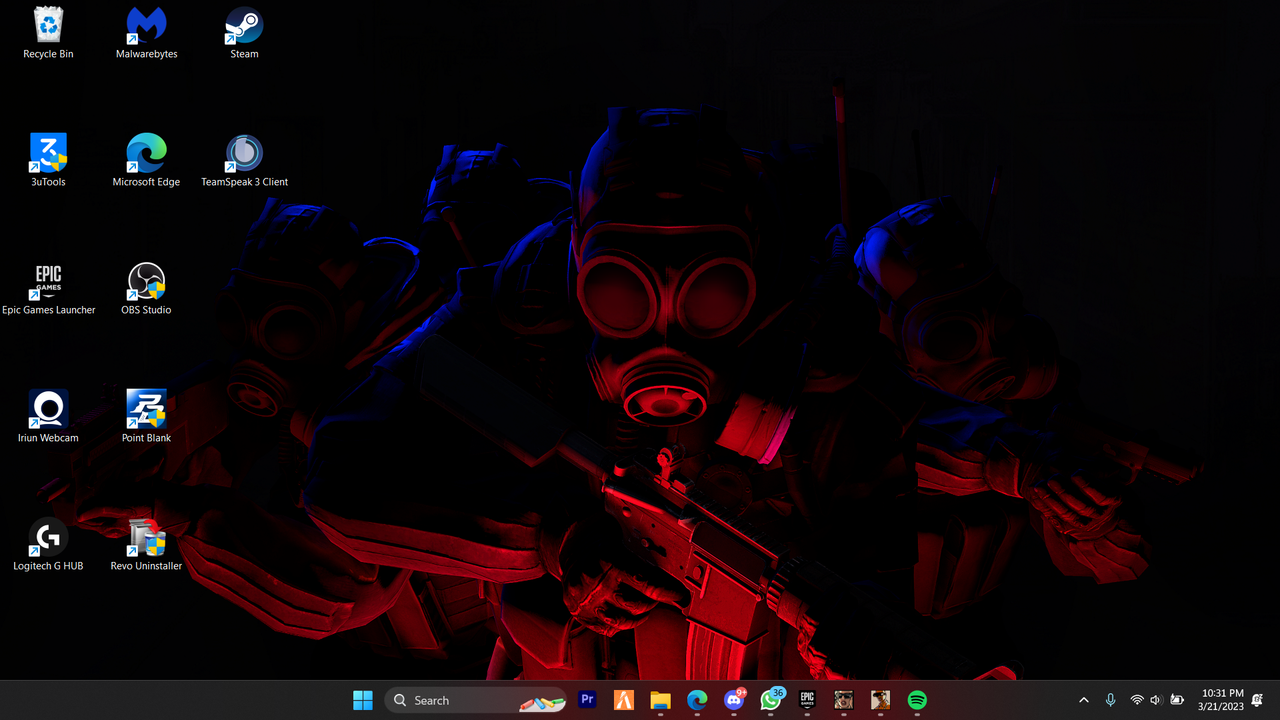Open Epic Games from the taskbar
This screenshot has width=1280, height=720.
[807, 700]
